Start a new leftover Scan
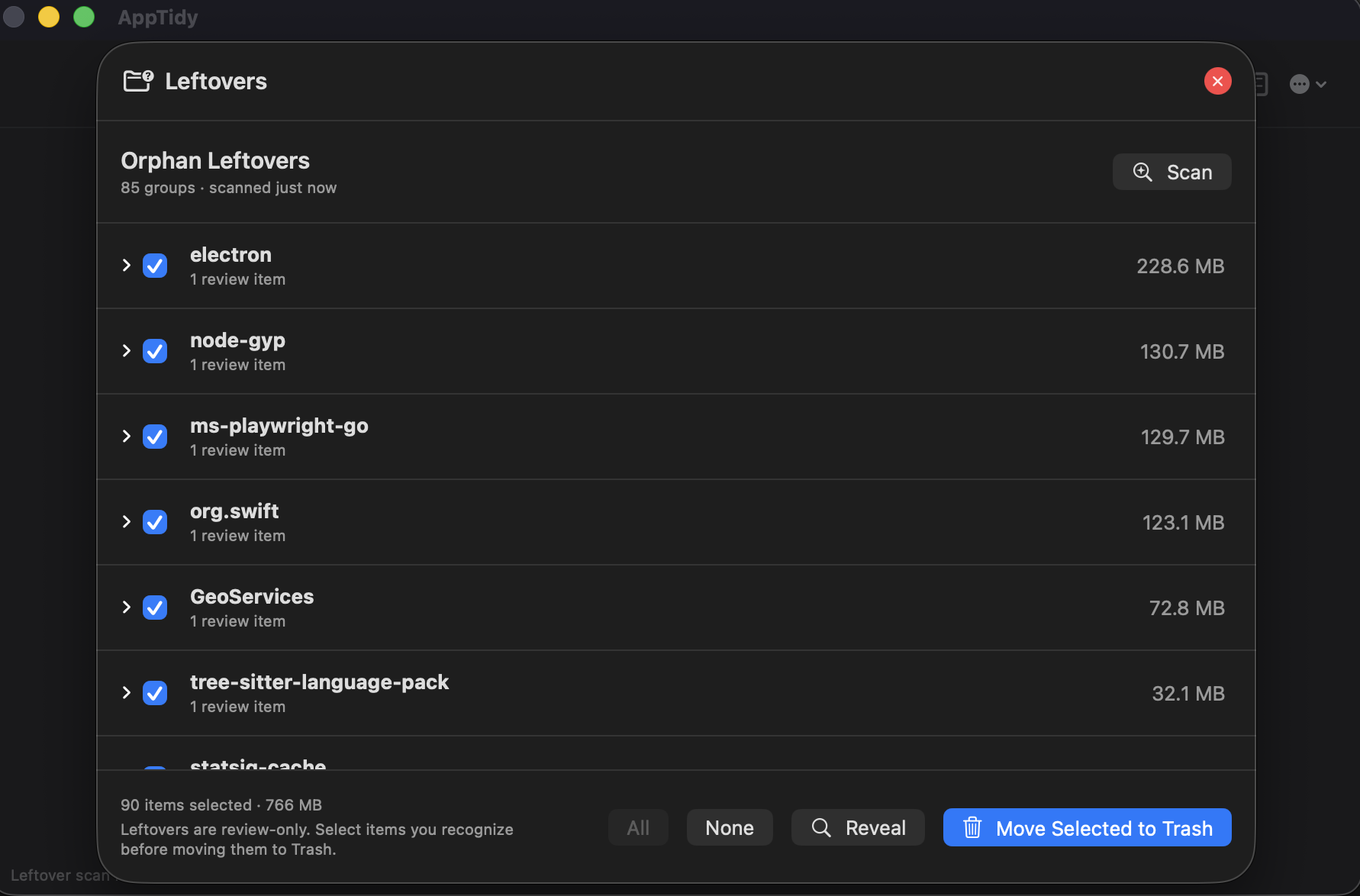Image resolution: width=1360 pixels, height=896 pixels. click(1171, 172)
